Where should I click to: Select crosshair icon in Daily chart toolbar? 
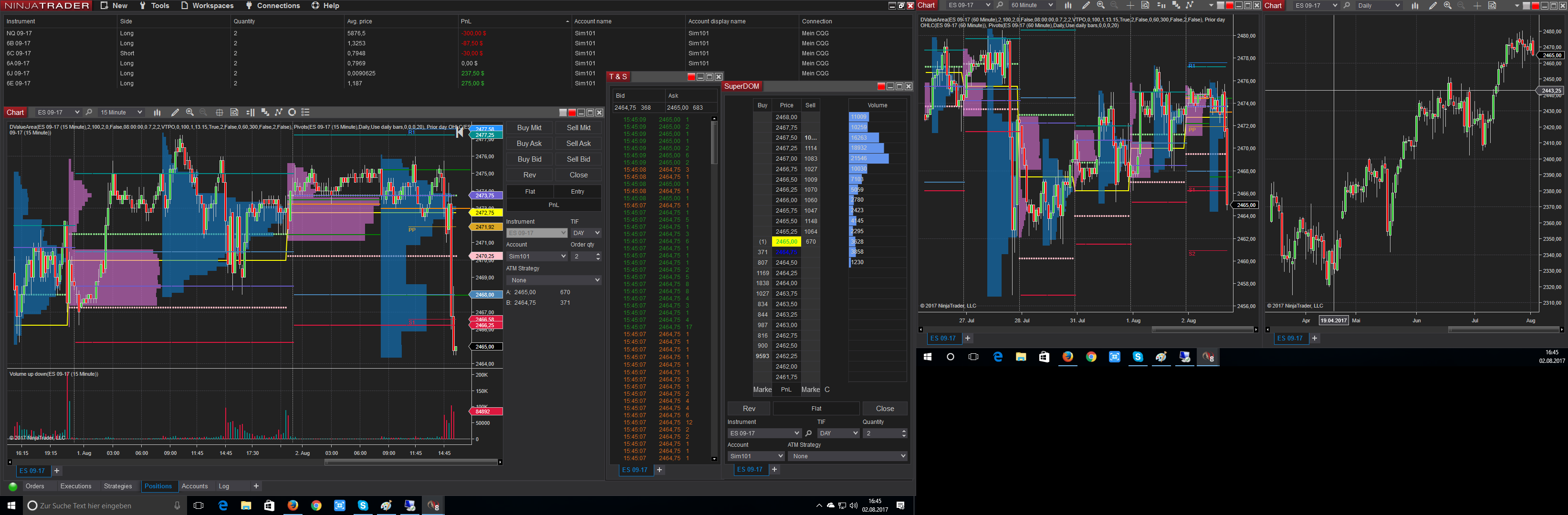[1477, 5]
